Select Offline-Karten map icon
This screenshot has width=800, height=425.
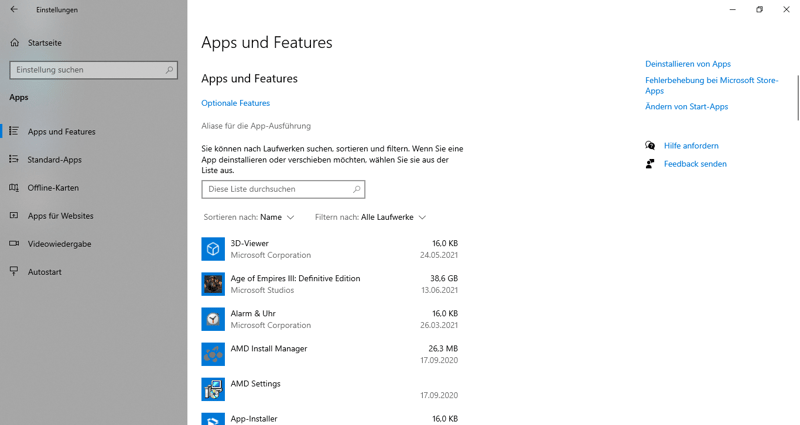14,187
